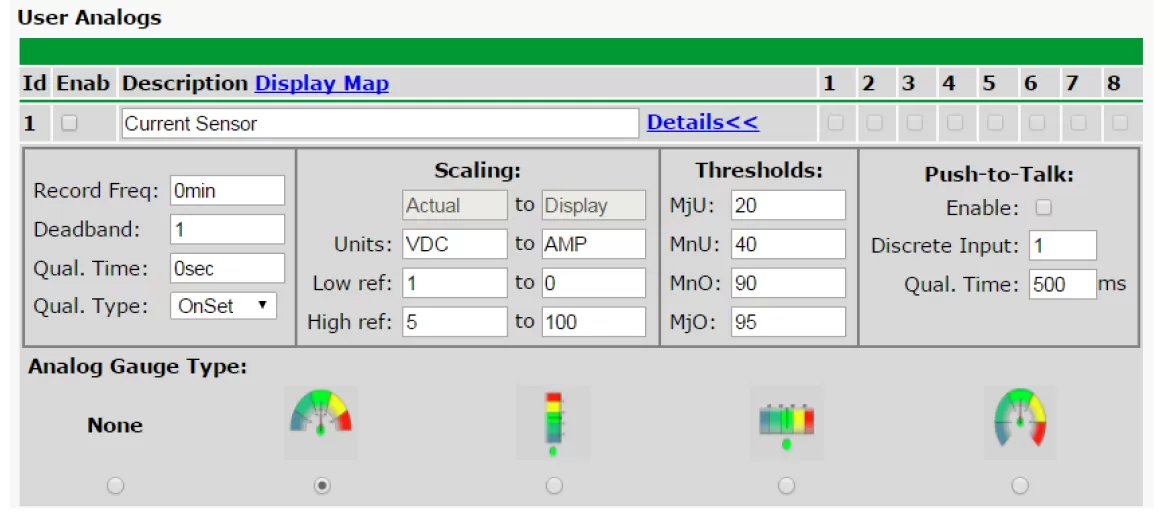
Task: Collapse the Details<< section
Action: coord(702,123)
